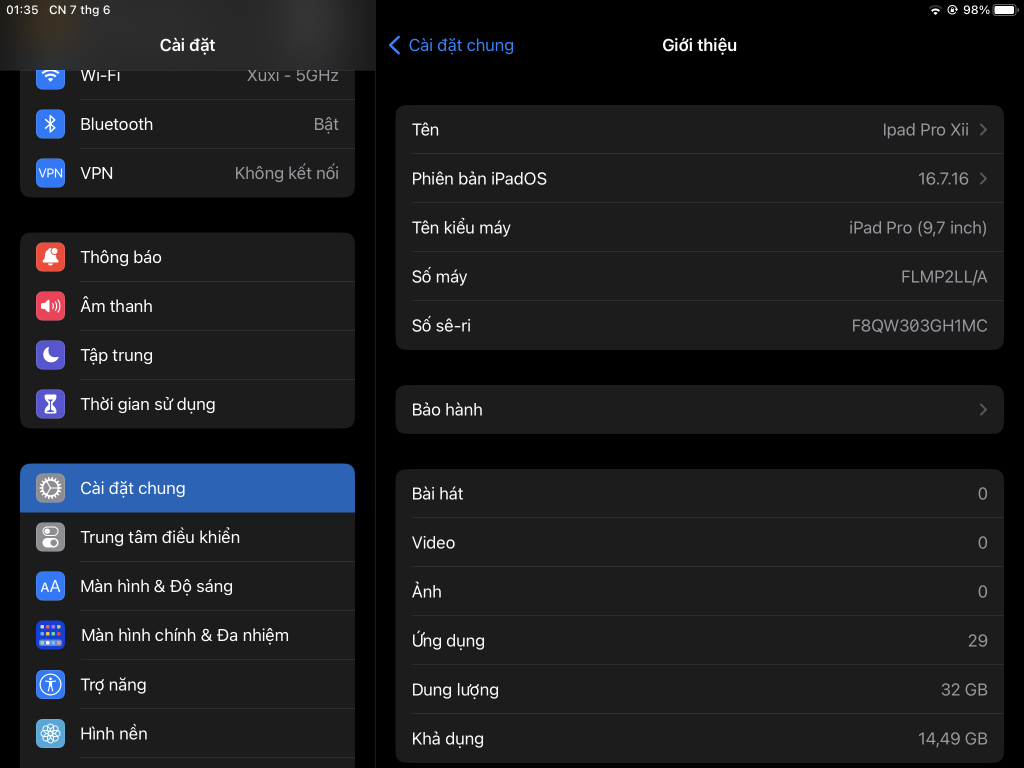Select Tập trung in the sidebar
This screenshot has height=768, width=1024.
tap(187, 355)
